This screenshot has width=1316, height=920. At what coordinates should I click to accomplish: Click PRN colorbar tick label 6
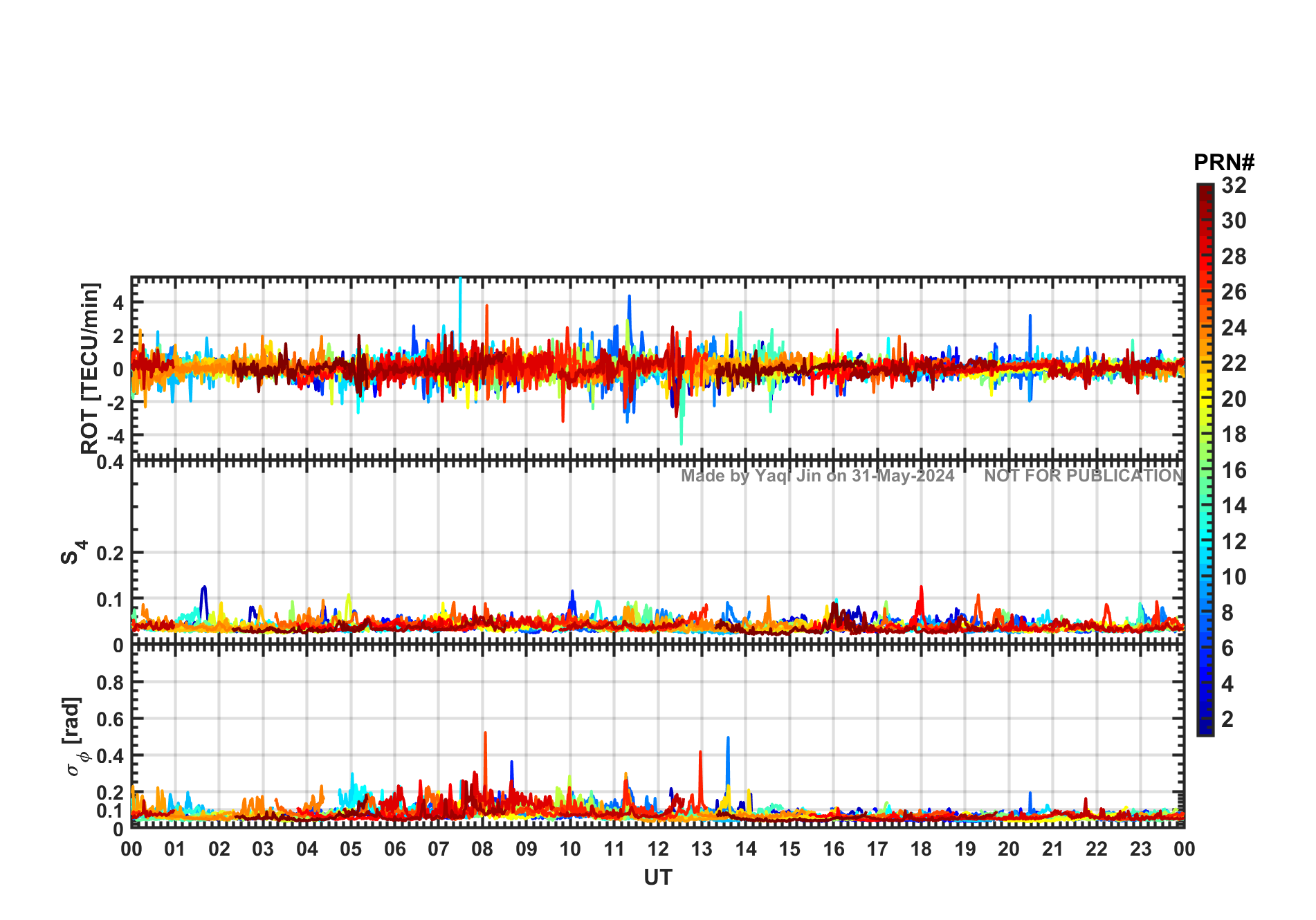coord(1227,648)
